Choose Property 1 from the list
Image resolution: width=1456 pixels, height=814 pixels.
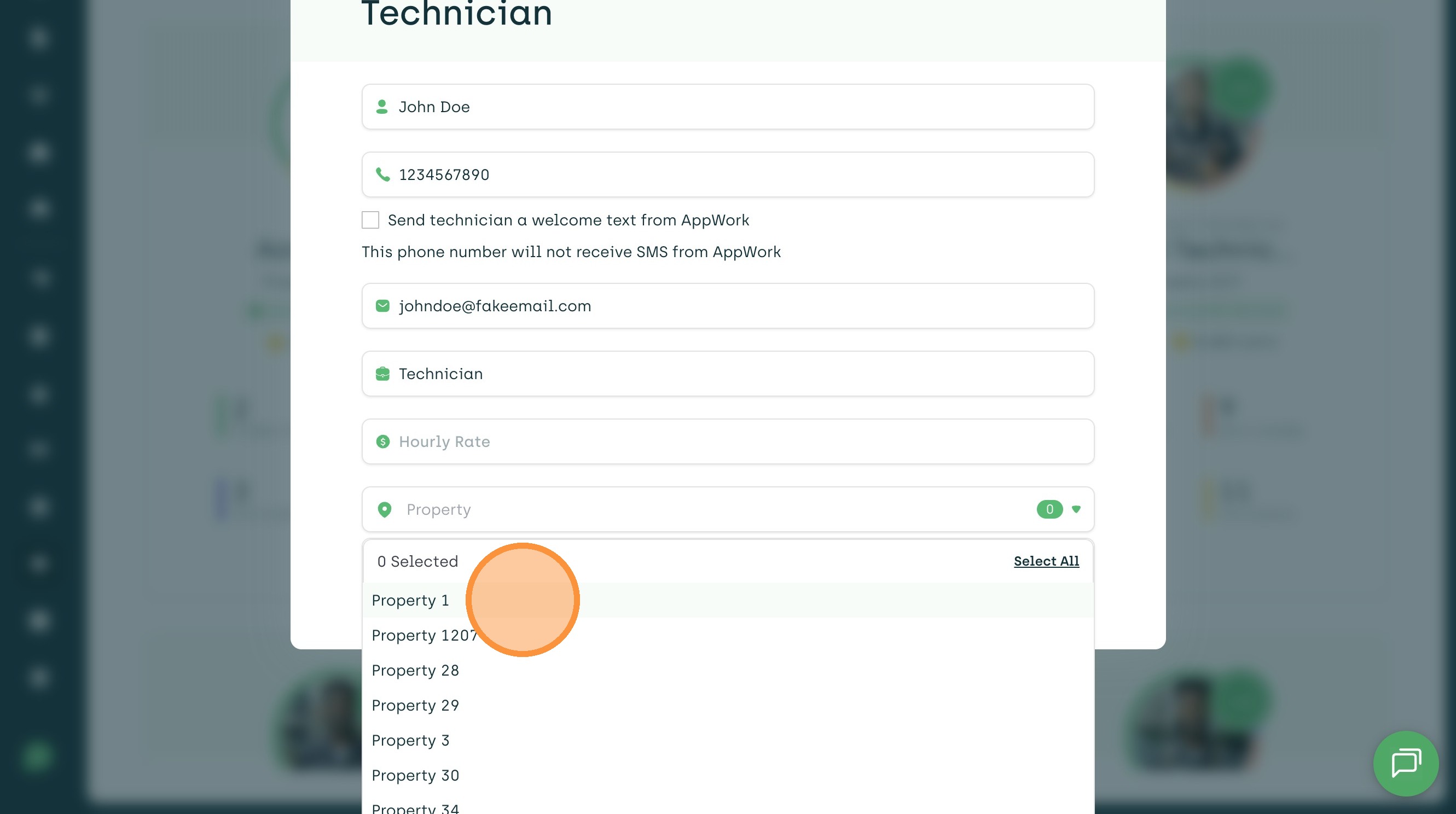[410, 600]
